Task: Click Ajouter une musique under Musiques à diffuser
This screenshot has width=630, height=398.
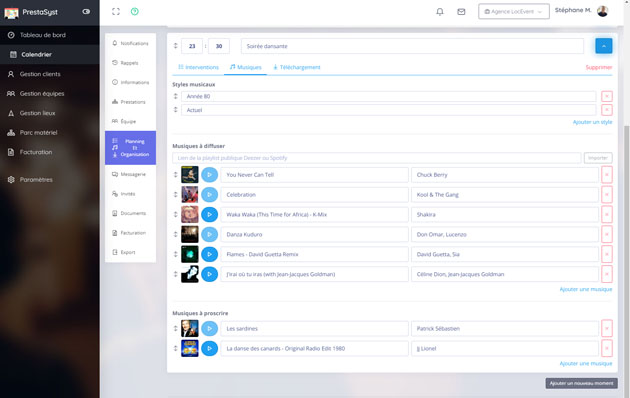Action: tap(586, 289)
